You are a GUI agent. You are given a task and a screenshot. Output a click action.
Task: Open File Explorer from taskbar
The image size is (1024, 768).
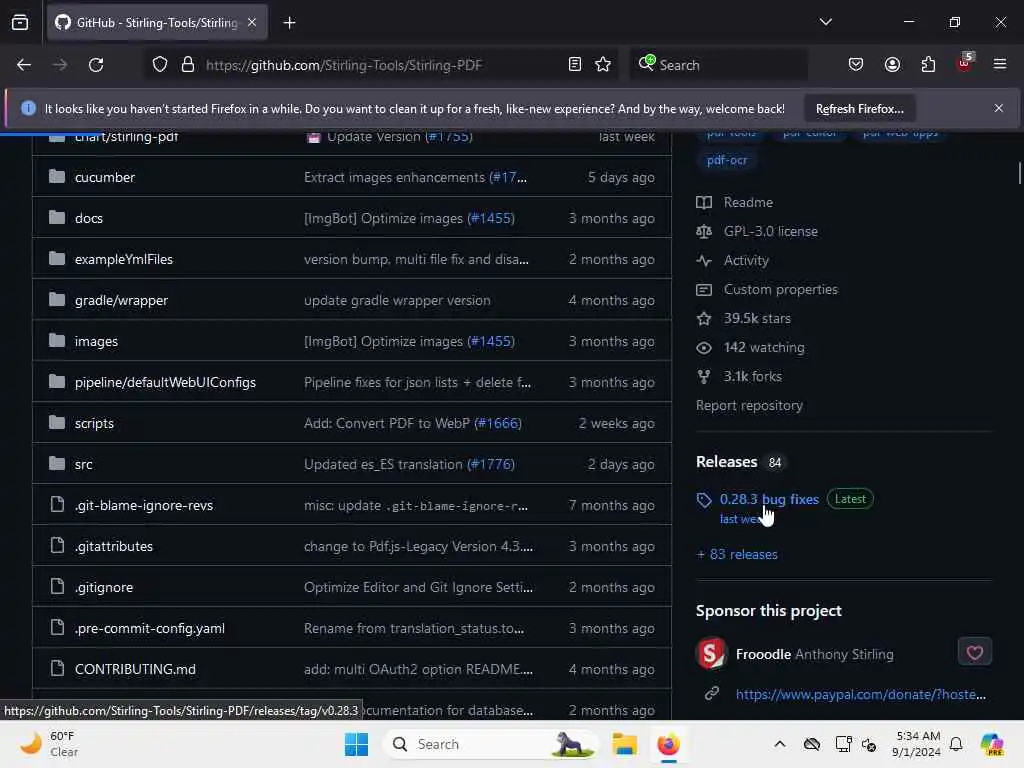tap(624, 744)
